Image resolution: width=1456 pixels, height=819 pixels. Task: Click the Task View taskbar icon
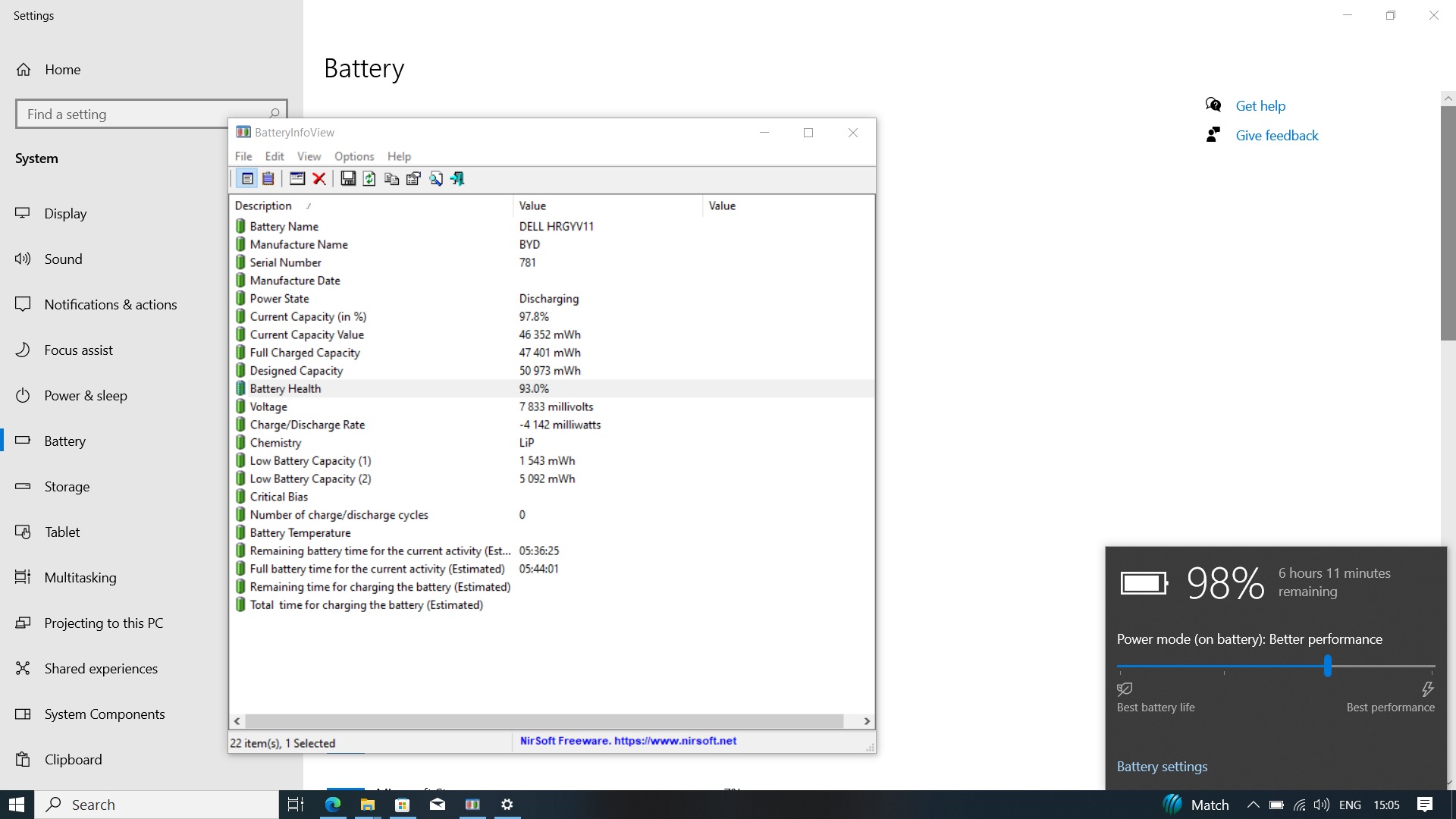(297, 805)
